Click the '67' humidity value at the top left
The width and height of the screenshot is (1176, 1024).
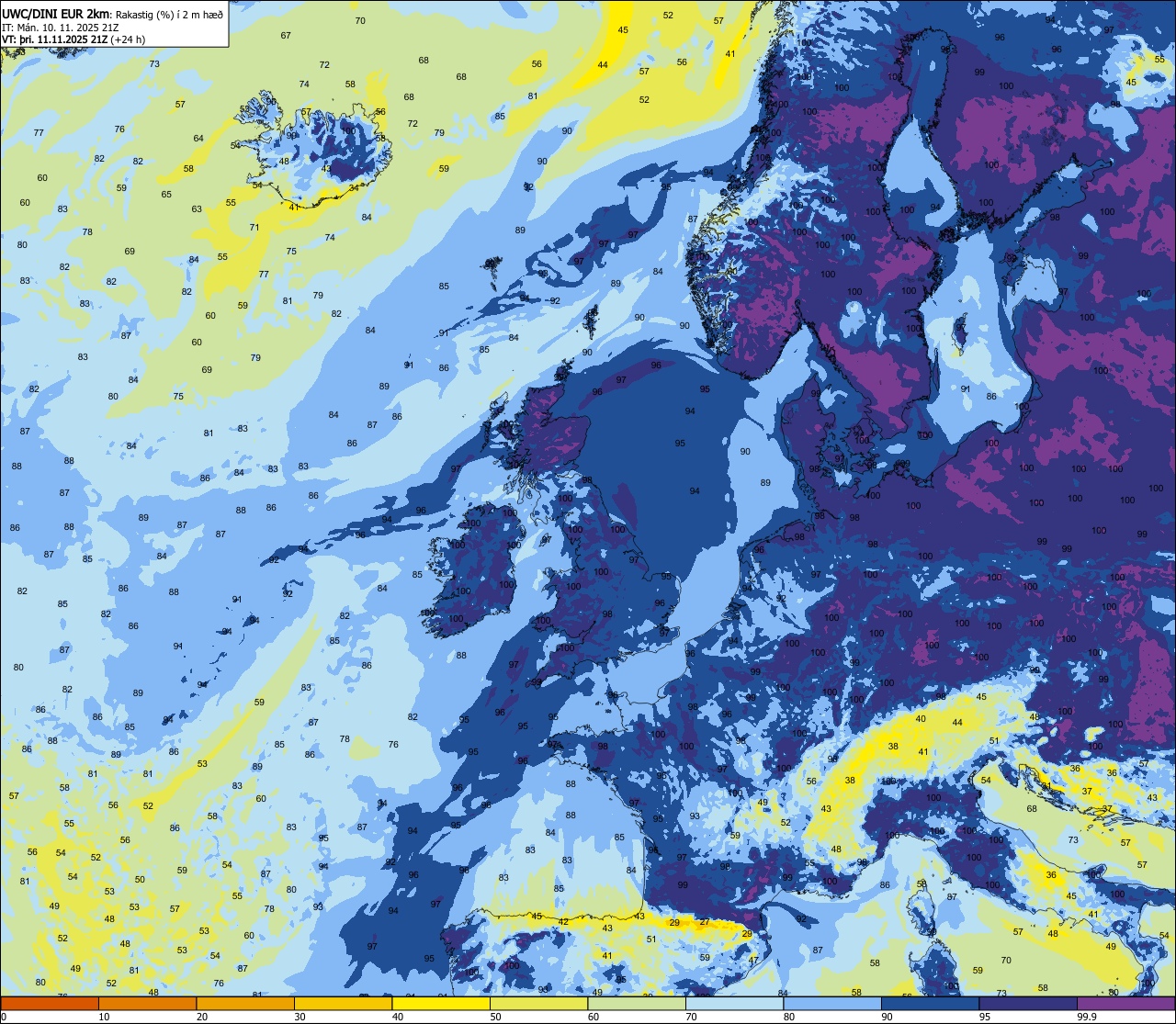[x=286, y=35]
